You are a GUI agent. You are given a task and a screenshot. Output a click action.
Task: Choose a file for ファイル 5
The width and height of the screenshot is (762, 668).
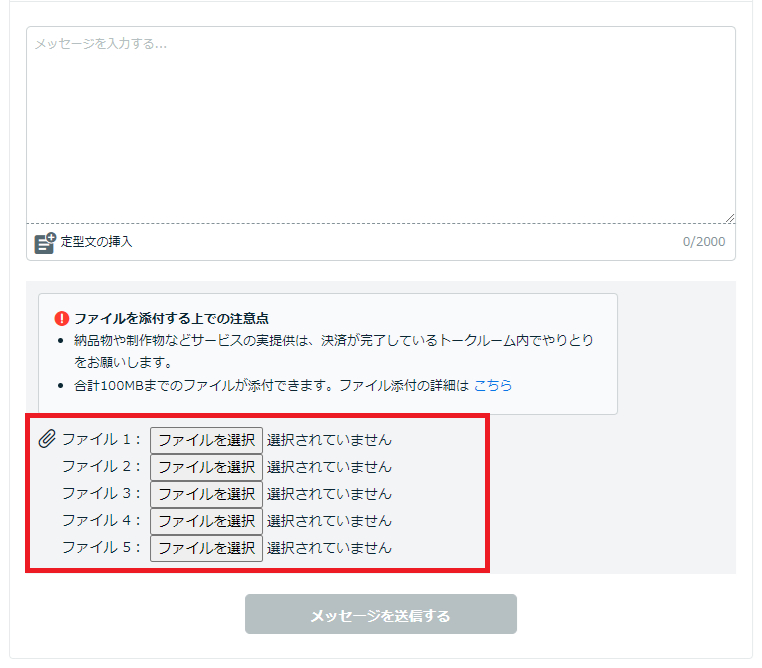[x=207, y=548]
